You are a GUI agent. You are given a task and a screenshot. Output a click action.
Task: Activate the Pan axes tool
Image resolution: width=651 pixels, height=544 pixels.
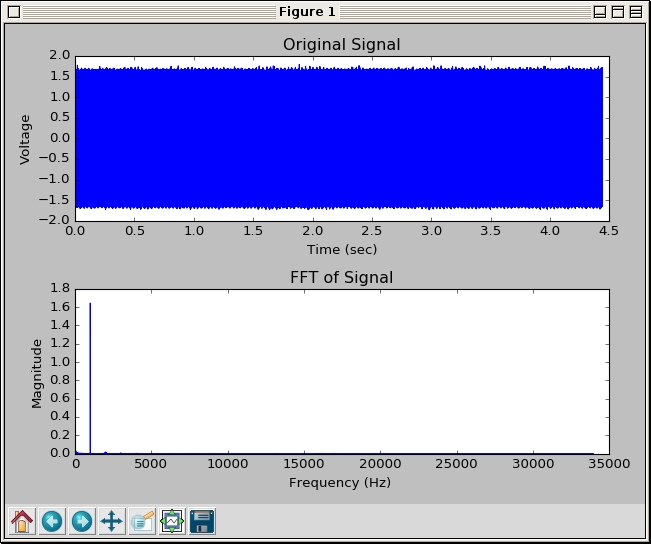tap(112, 521)
